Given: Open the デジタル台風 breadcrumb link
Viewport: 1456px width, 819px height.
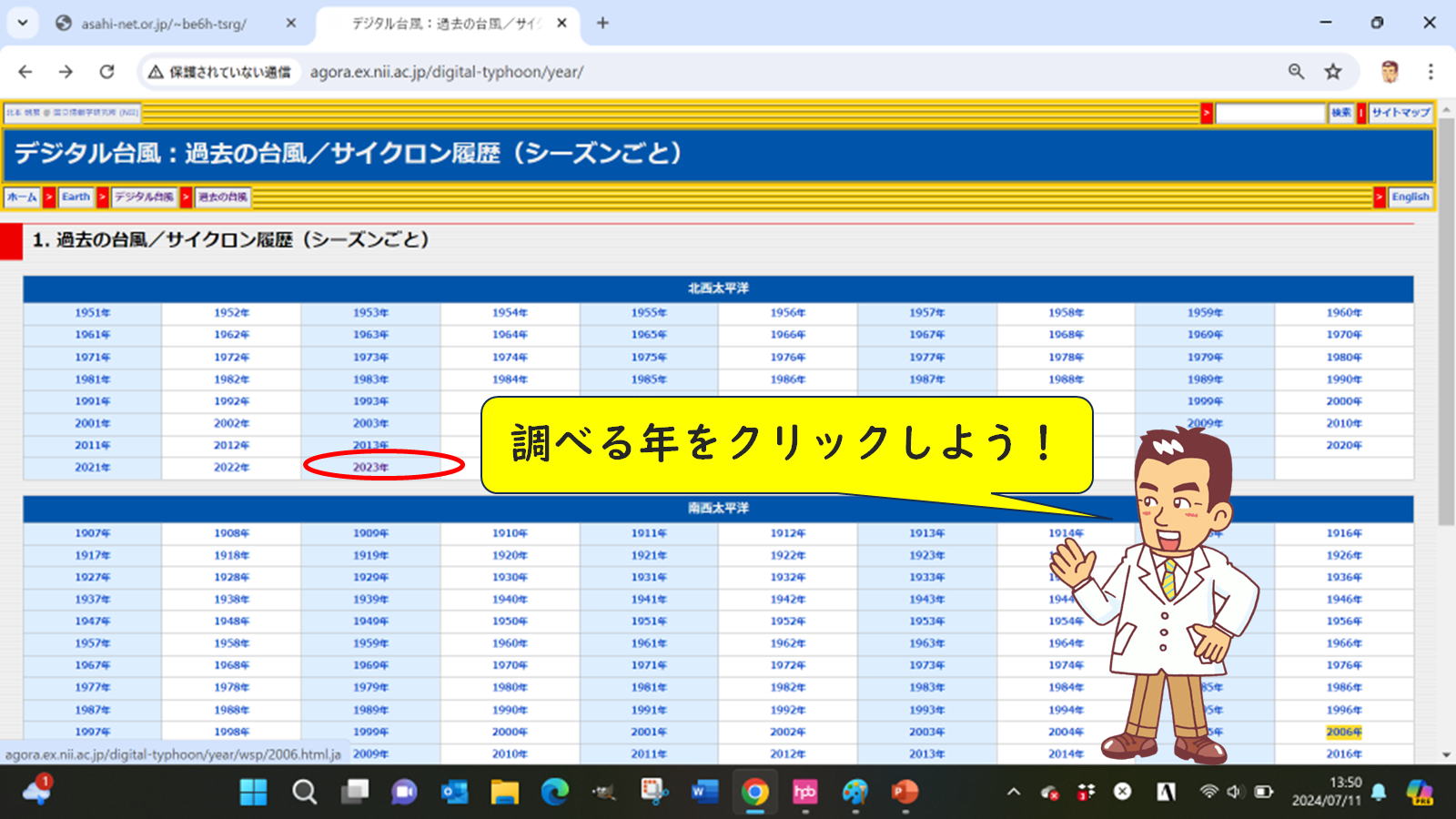Looking at the screenshot, I should [144, 197].
